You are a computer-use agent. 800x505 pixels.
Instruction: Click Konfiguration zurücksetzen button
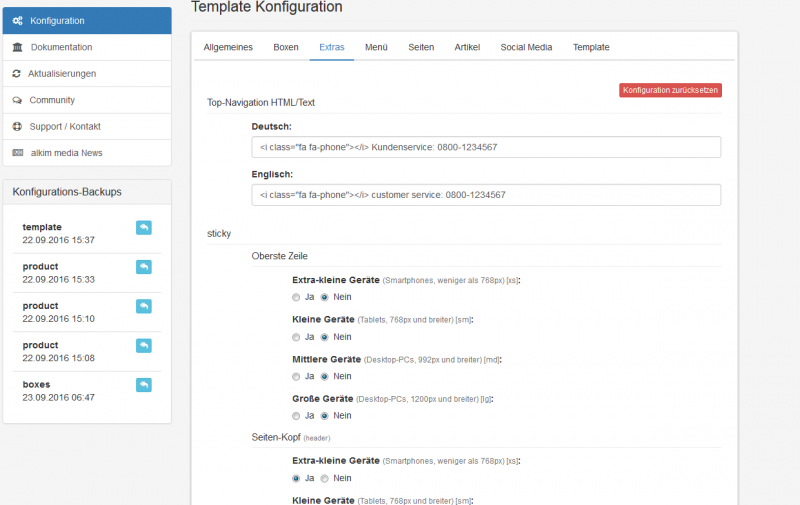pos(670,90)
